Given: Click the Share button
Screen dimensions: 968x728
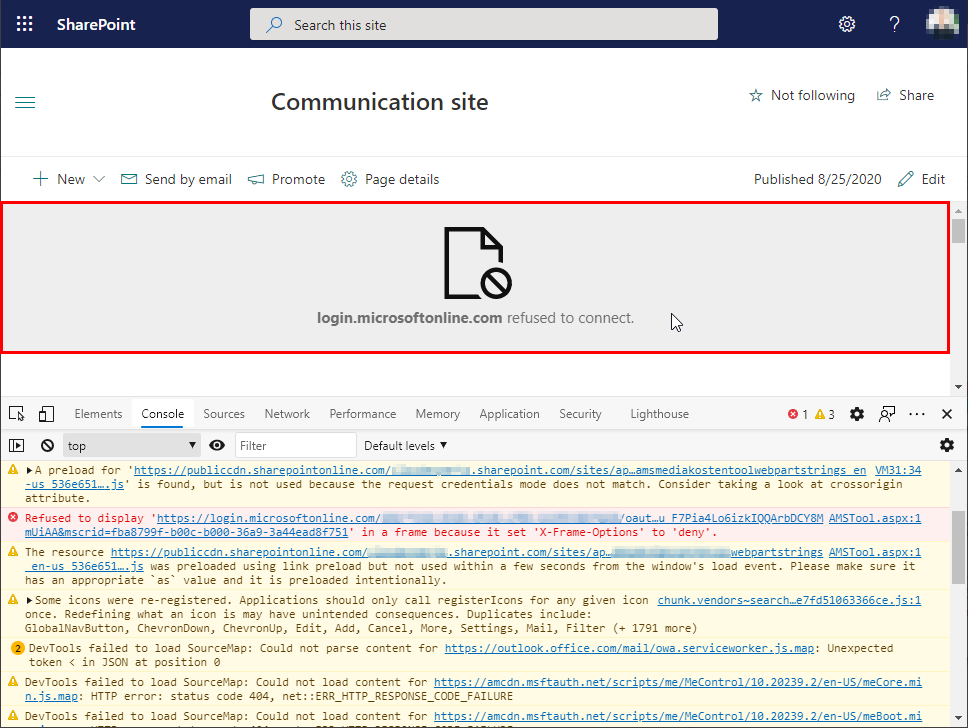Looking at the screenshot, I should tap(905, 95).
